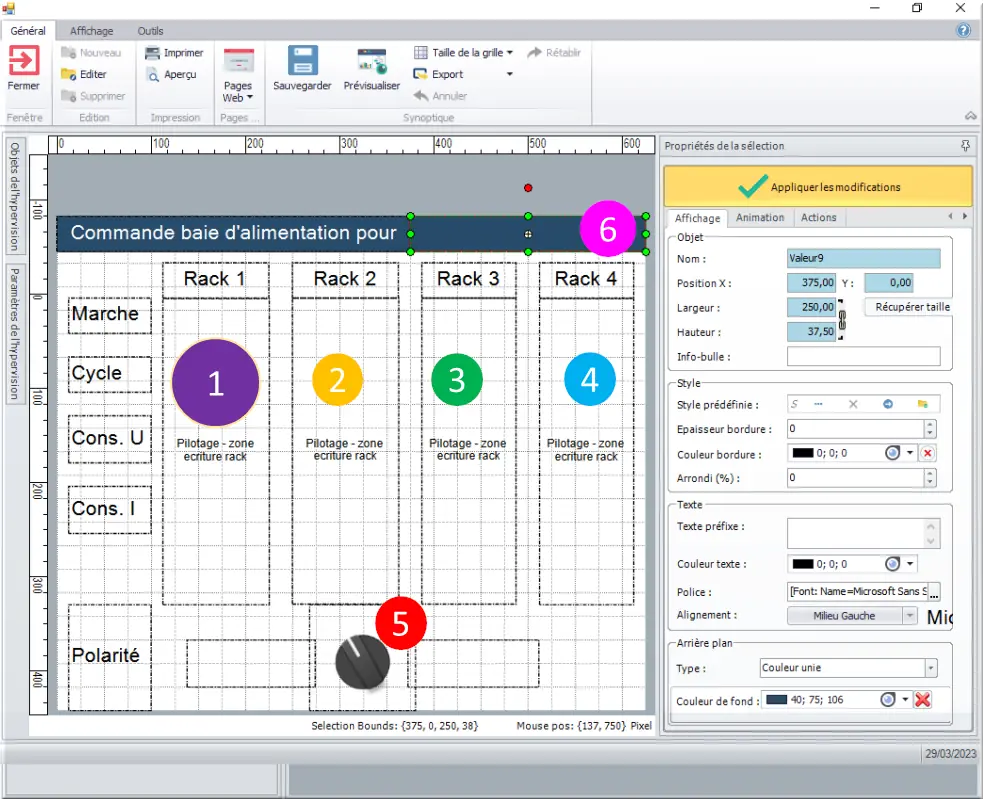Open the Type Couleur unie combo box
Screen dimensions: 983x799
coord(848,668)
